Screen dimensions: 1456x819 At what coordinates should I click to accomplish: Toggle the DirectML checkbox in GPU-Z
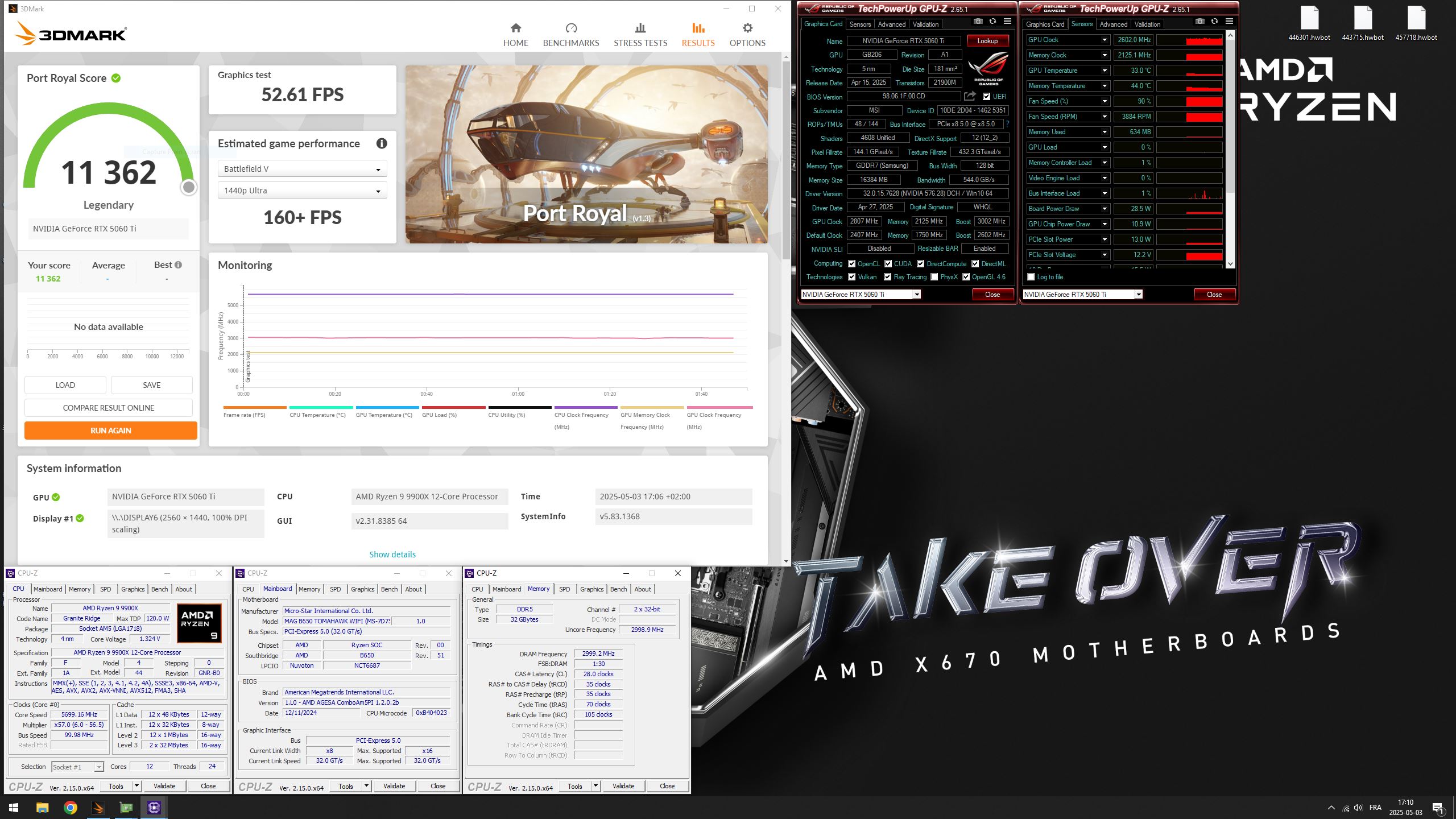click(975, 264)
